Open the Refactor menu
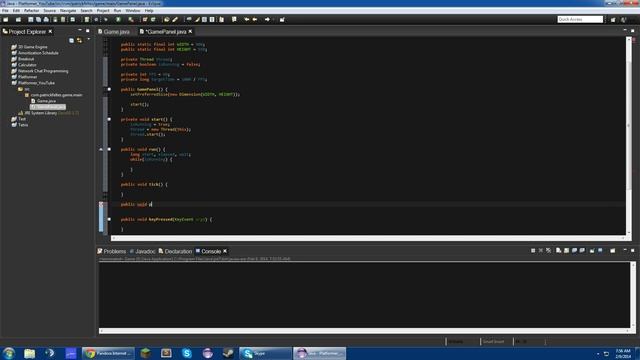 [31, 11]
